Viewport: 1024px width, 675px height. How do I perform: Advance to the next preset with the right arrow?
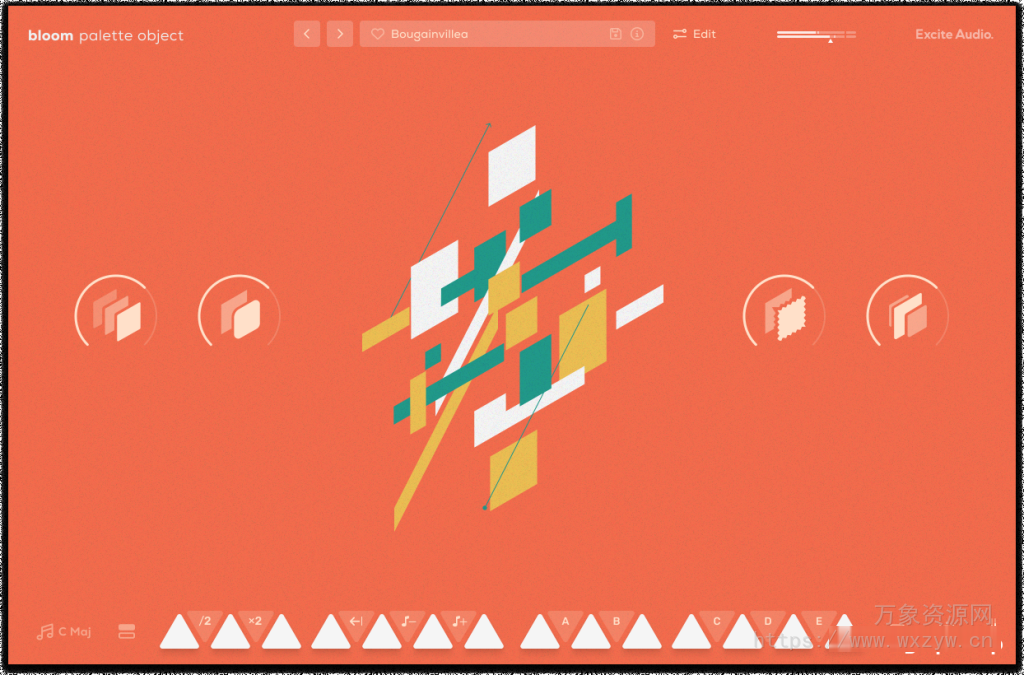tap(340, 33)
